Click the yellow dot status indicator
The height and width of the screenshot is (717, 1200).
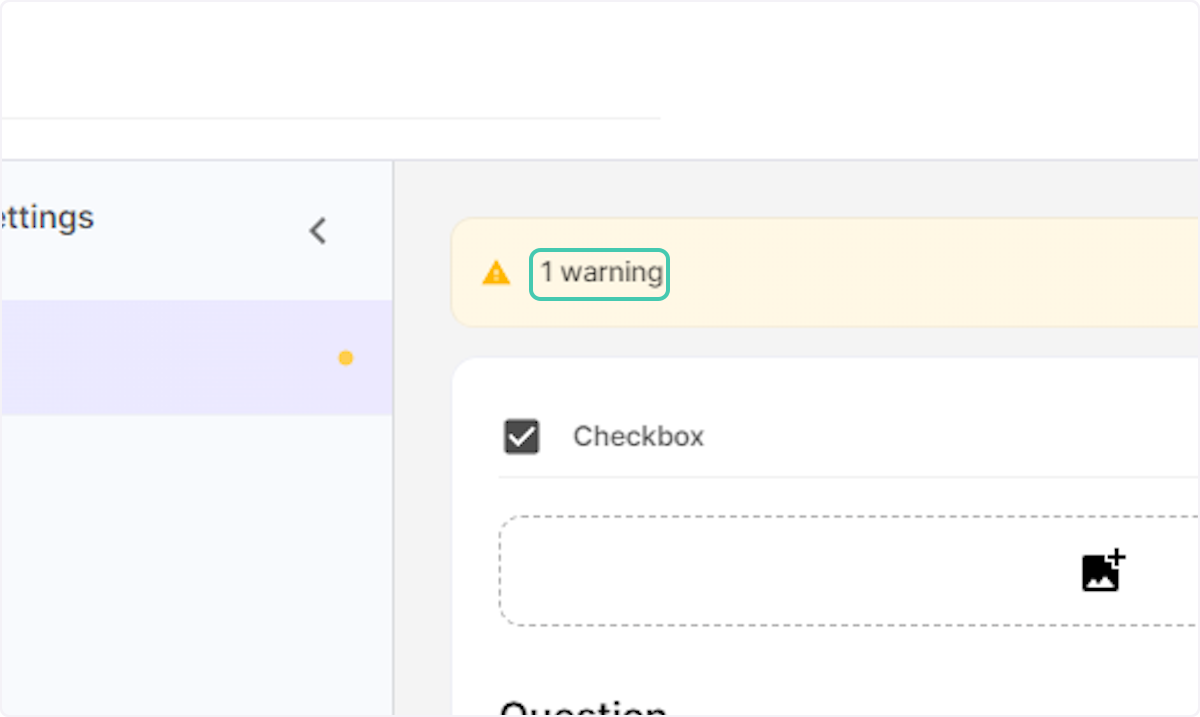[x=345, y=358]
